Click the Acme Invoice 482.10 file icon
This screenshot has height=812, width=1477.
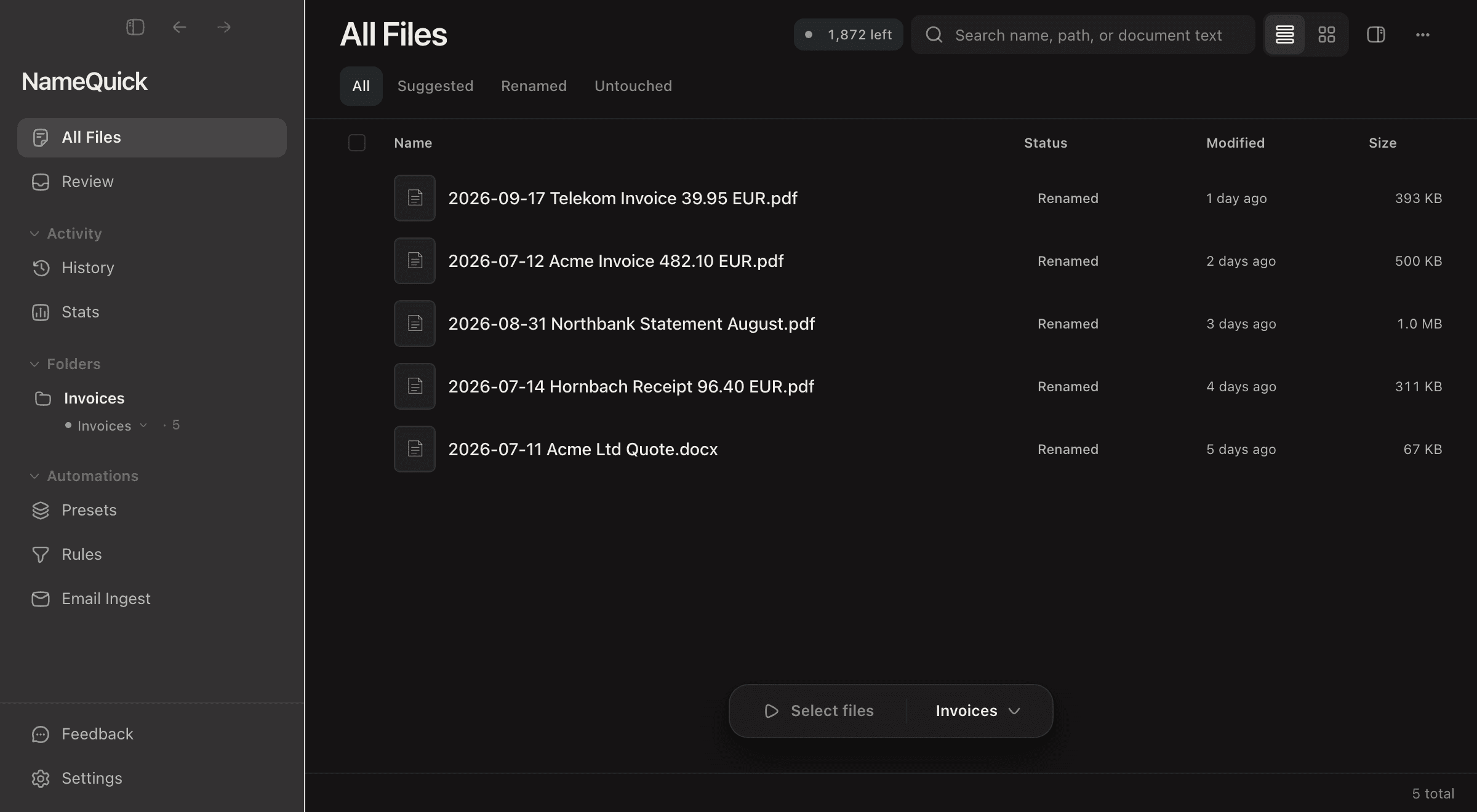pos(415,261)
